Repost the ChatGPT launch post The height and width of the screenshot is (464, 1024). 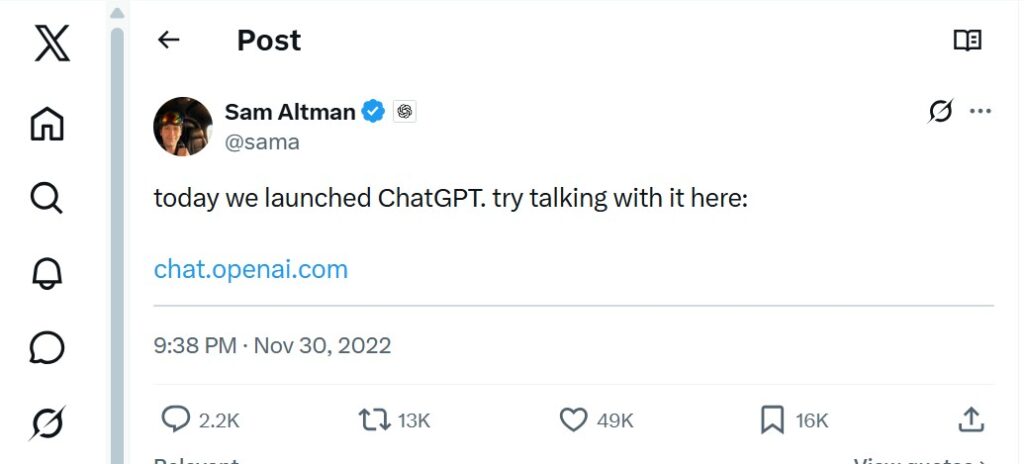374,420
